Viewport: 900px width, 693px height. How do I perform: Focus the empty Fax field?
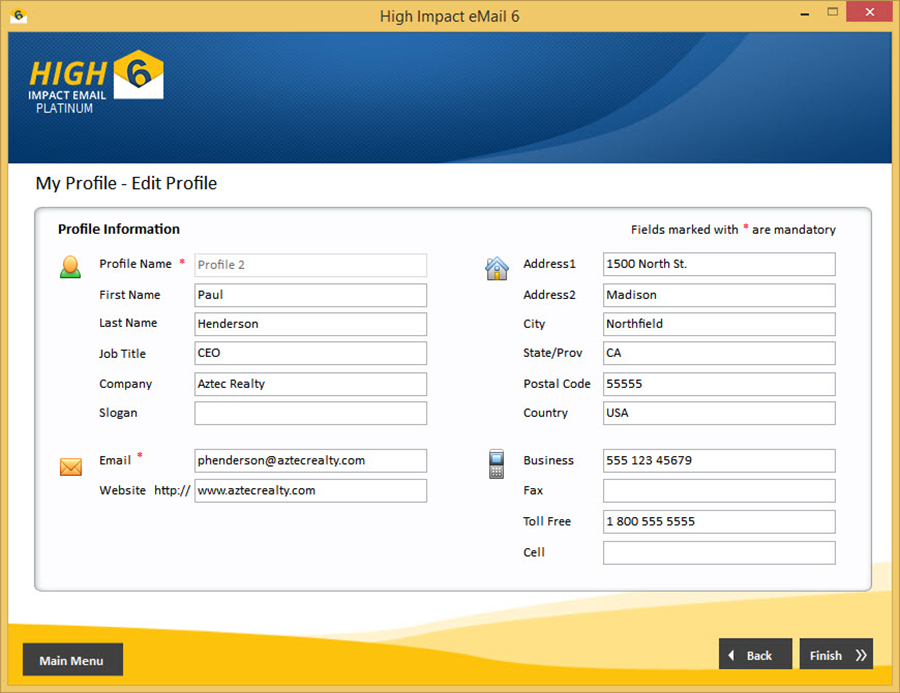pyautogui.click(x=719, y=491)
